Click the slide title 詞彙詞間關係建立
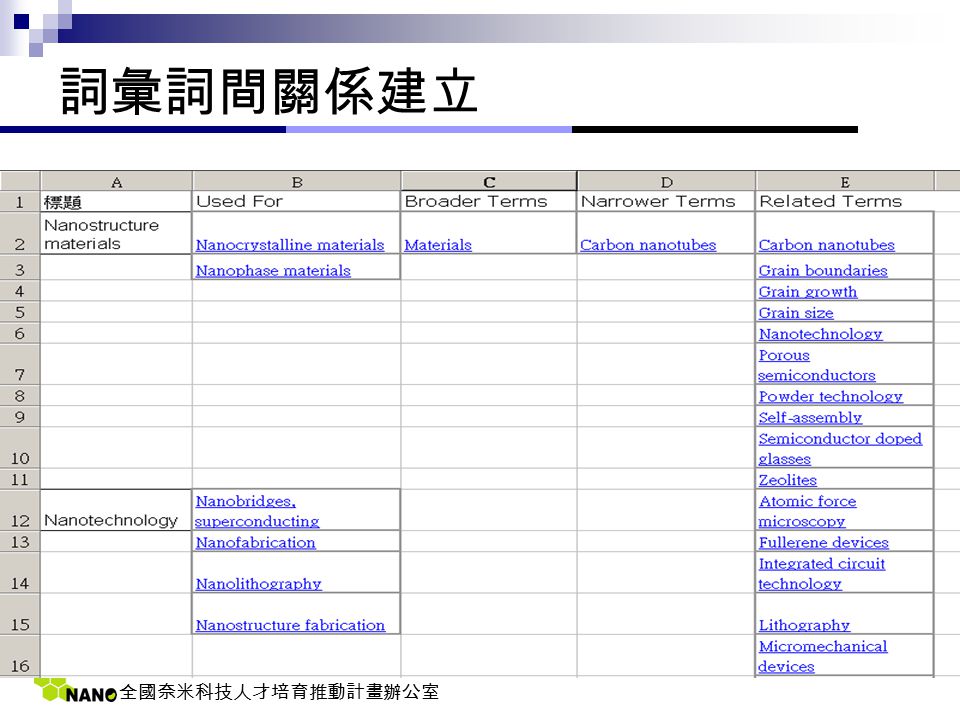The width and height of the screenshot is (960, 720). (269, 91)
